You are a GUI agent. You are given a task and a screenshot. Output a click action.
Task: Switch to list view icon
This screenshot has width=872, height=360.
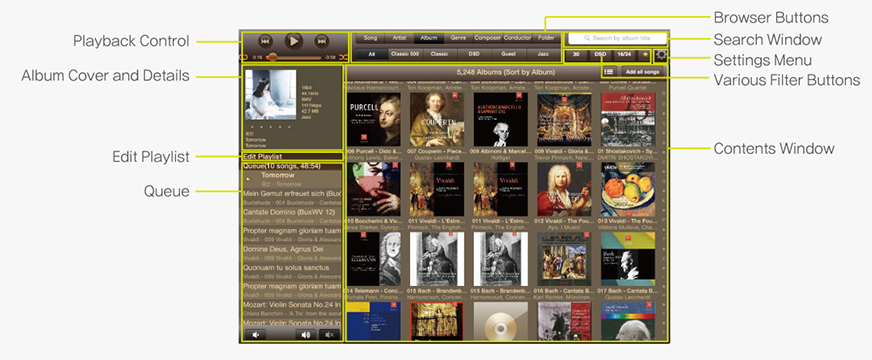pos(609,72)
